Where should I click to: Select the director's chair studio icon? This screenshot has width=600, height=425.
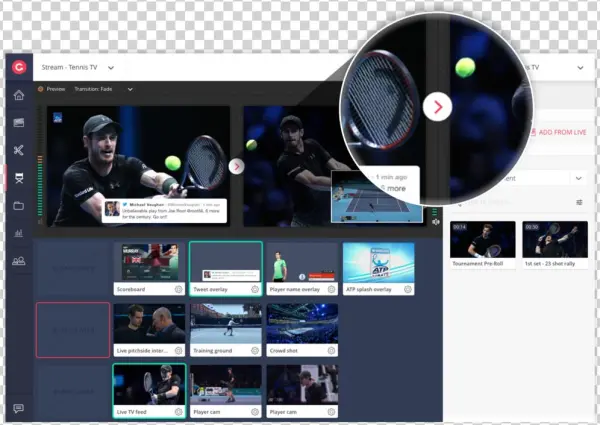pyautogui.click(x=18, y=177)
